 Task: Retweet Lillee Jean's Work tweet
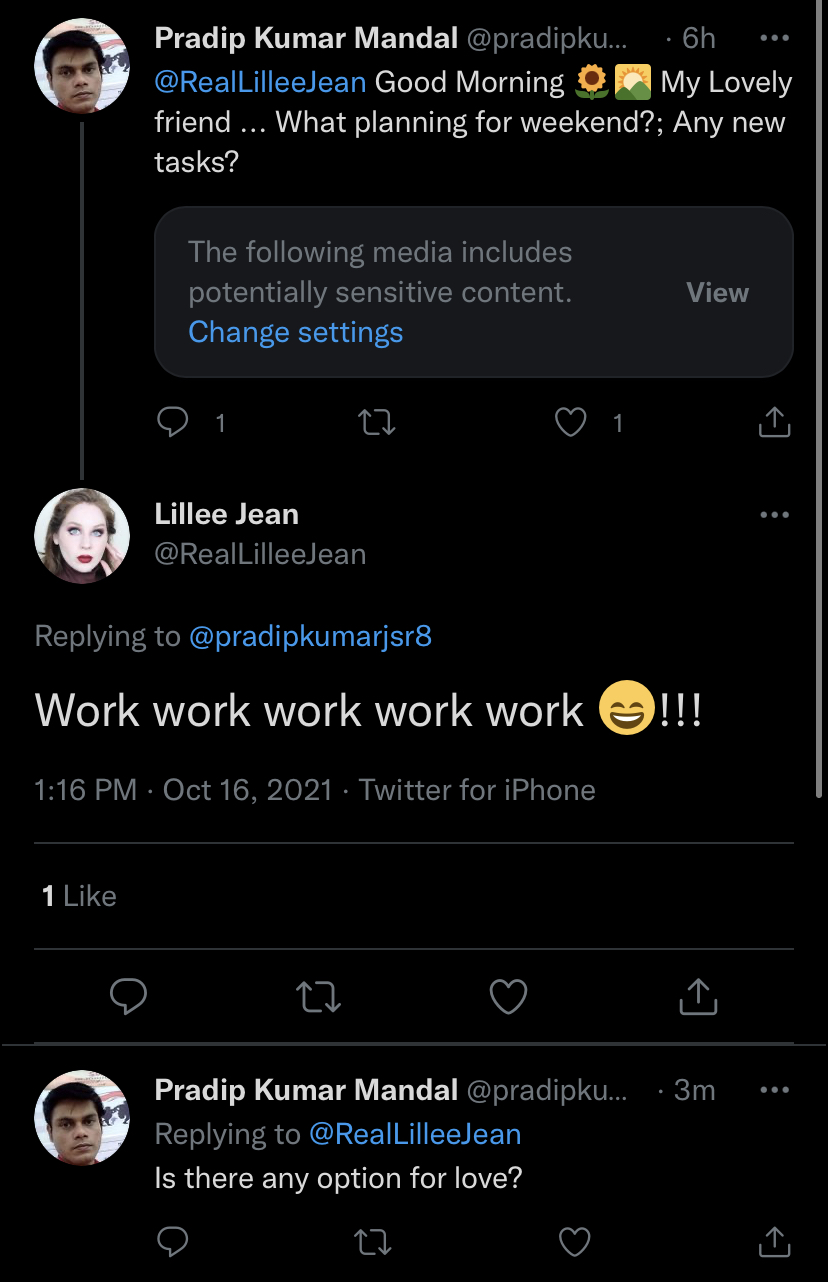[320, 996]
